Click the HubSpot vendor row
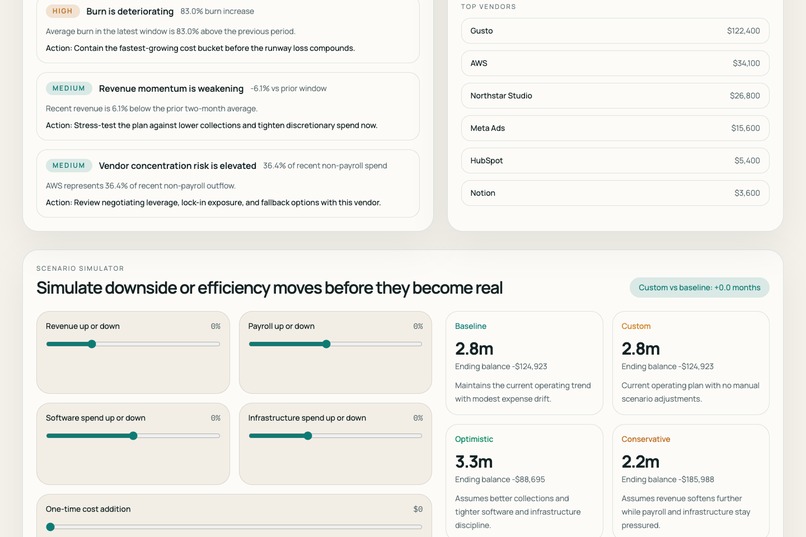This screenshot has height=537, width=806. [615, 160]
